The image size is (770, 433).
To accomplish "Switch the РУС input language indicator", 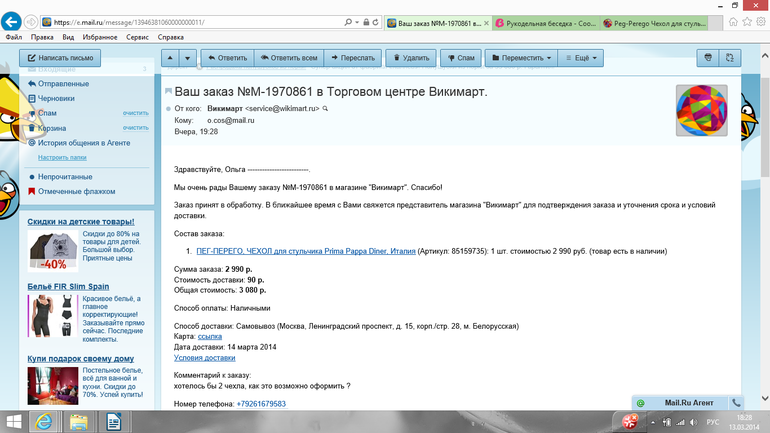I will 713,422.
